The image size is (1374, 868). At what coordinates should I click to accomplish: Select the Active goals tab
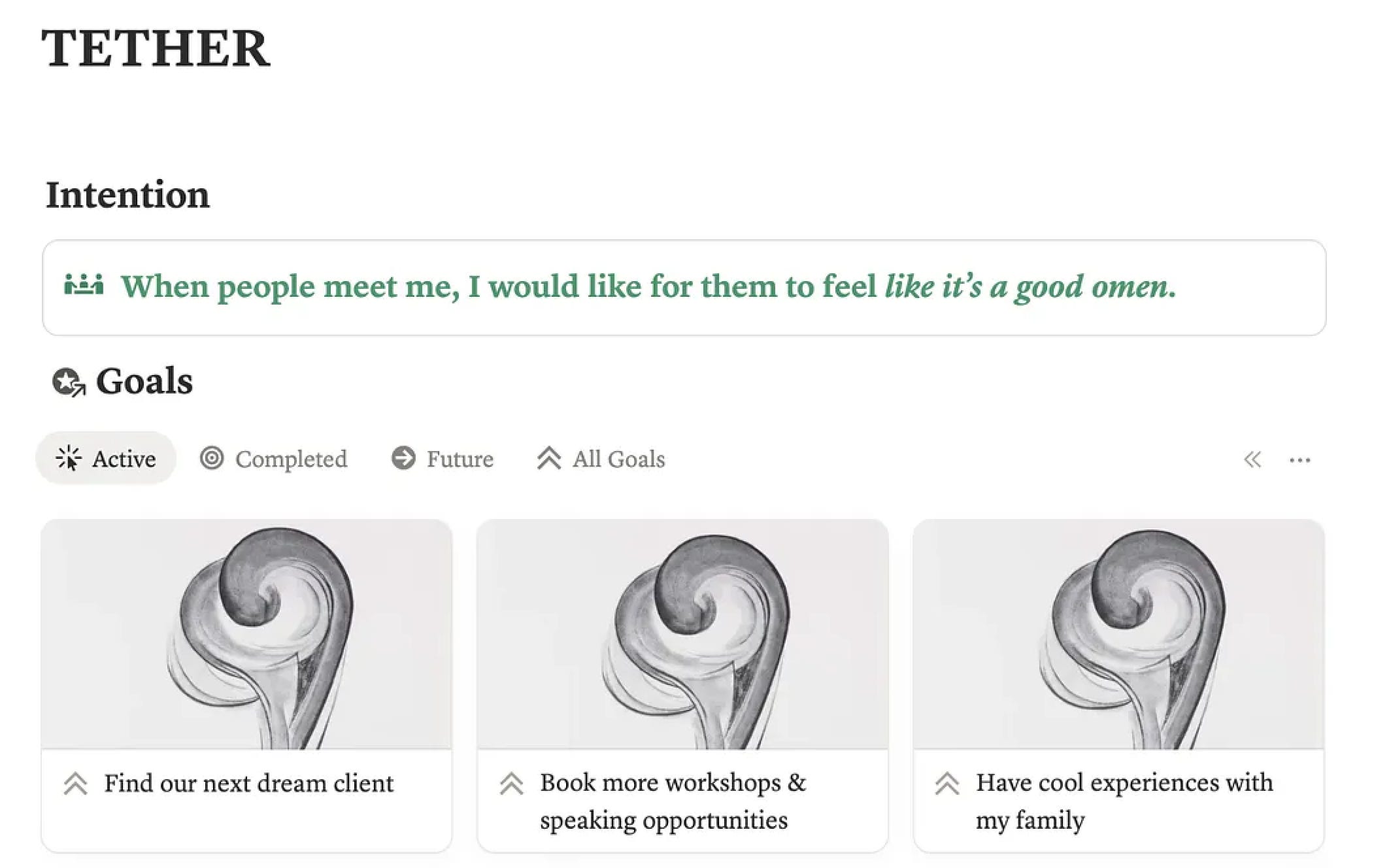[106, 458]
